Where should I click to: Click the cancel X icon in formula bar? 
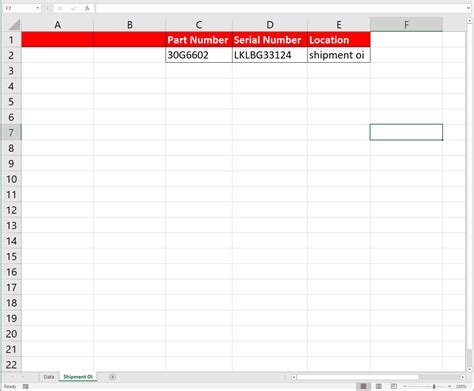(60, 8)
